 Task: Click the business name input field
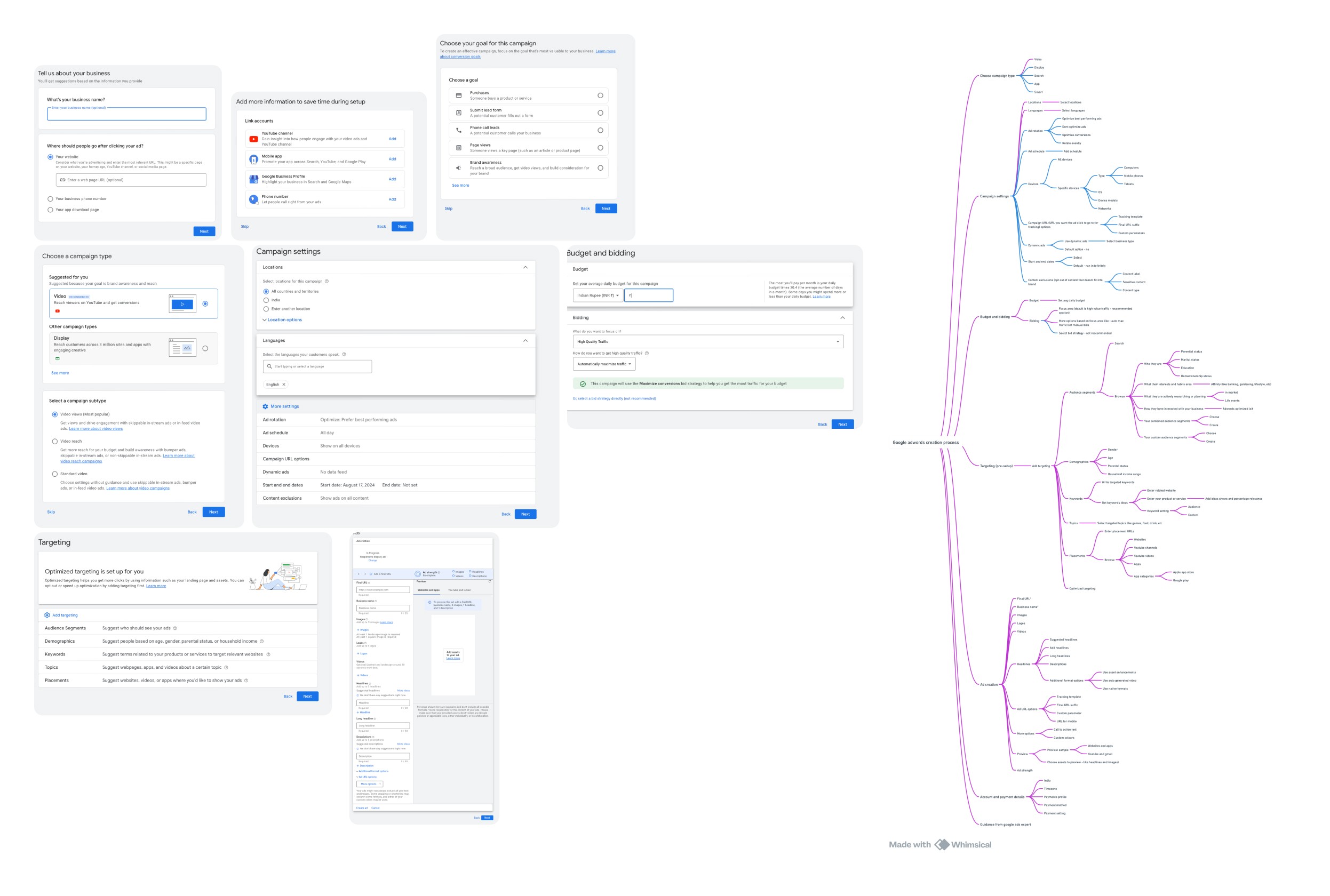(x=126, y=114)
